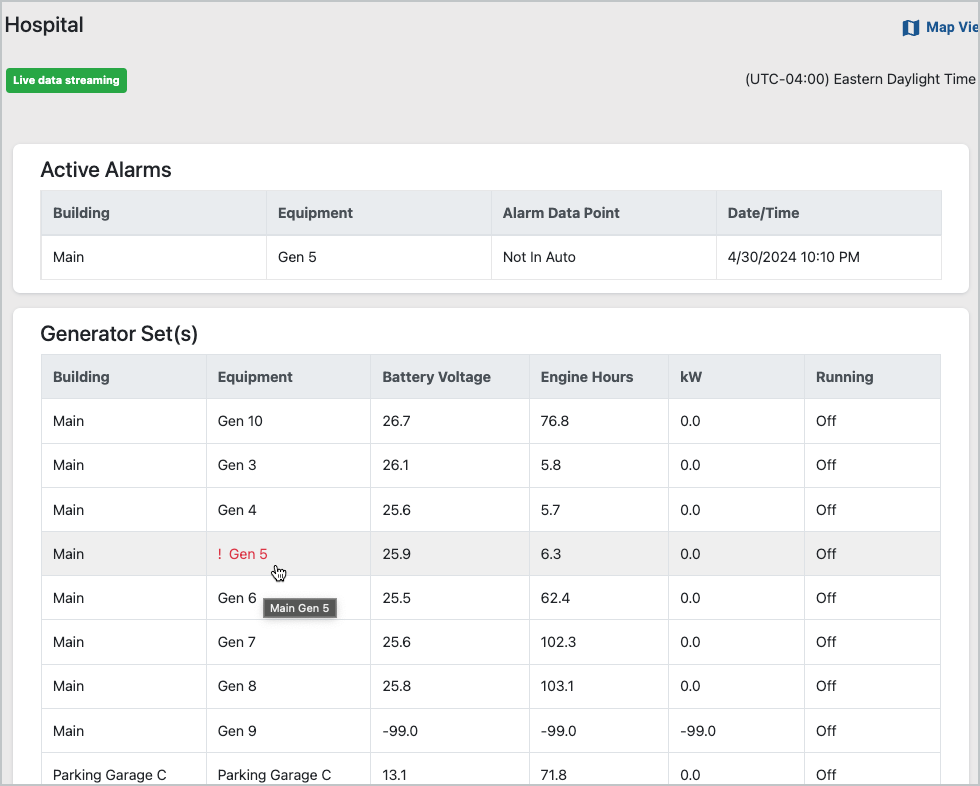Sort by Battery Voltage column header
The height and width of the screenshot is (786, 980).
pos(436,377)
